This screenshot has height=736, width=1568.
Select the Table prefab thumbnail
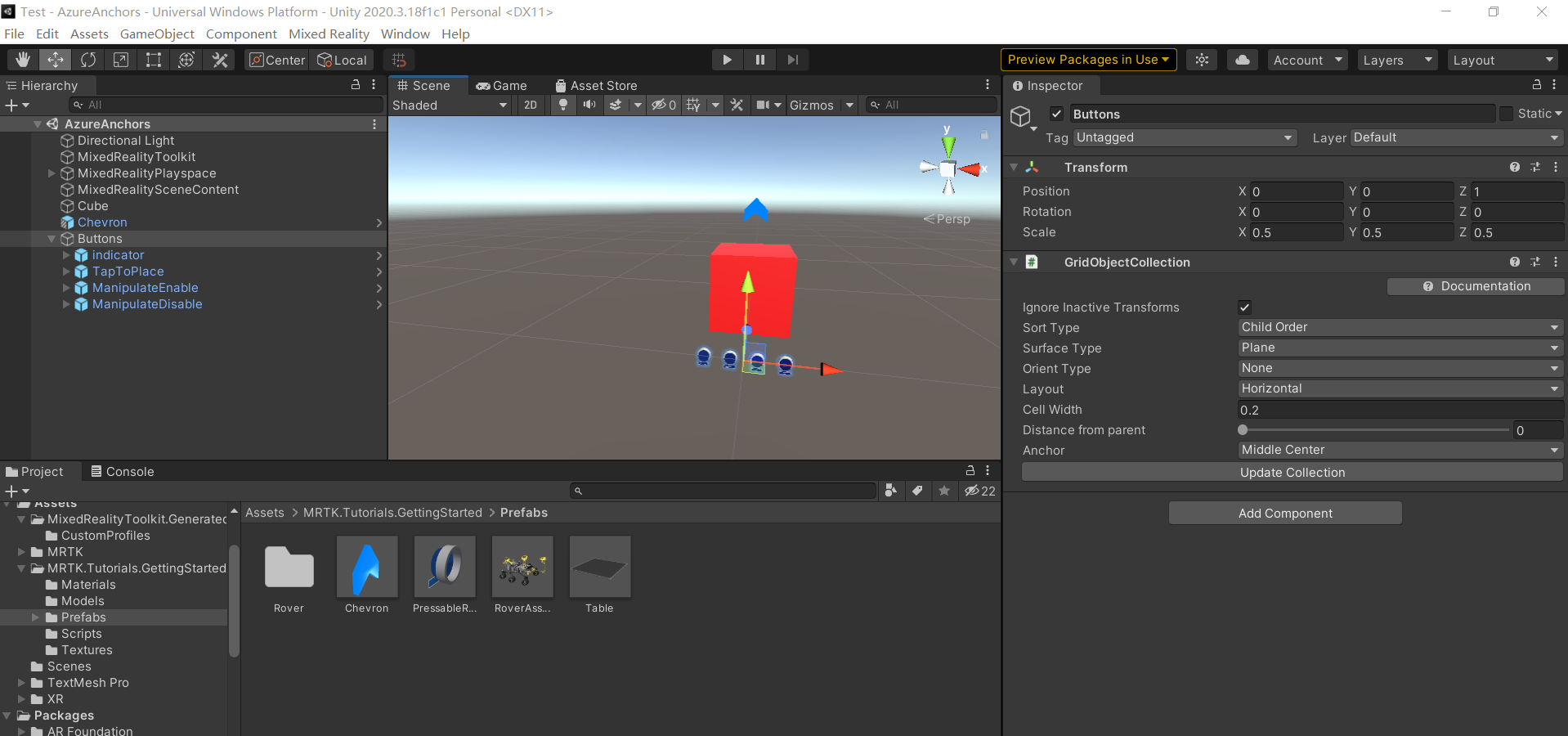click(599, 568)
